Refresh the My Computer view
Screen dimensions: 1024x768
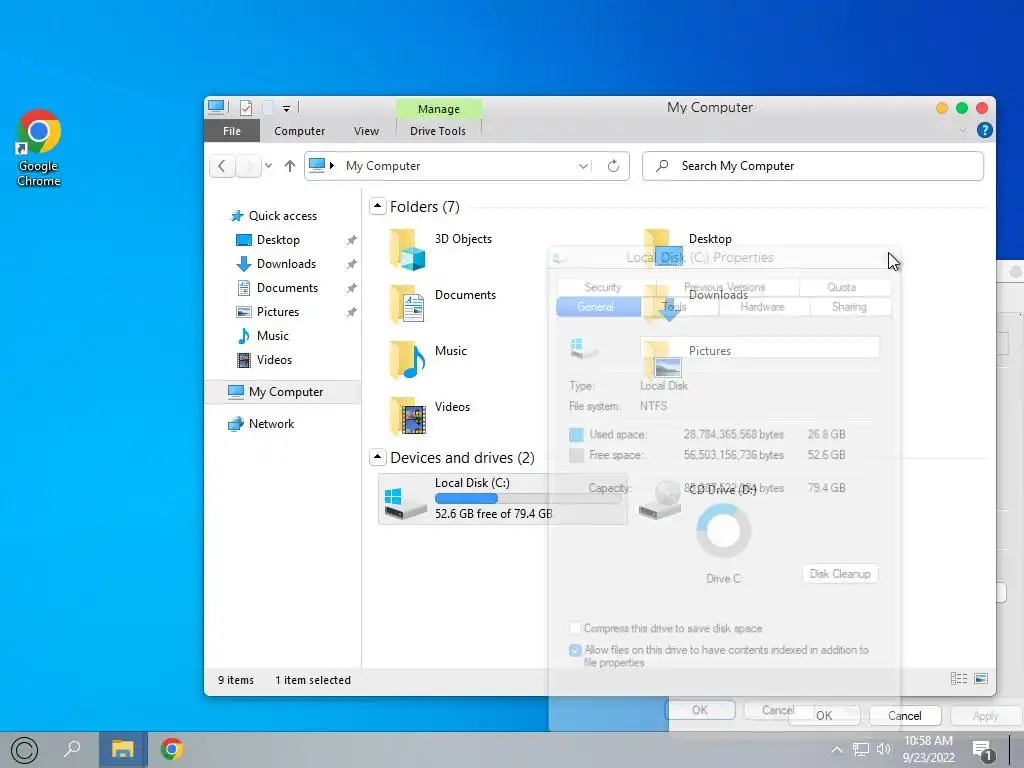613,166
